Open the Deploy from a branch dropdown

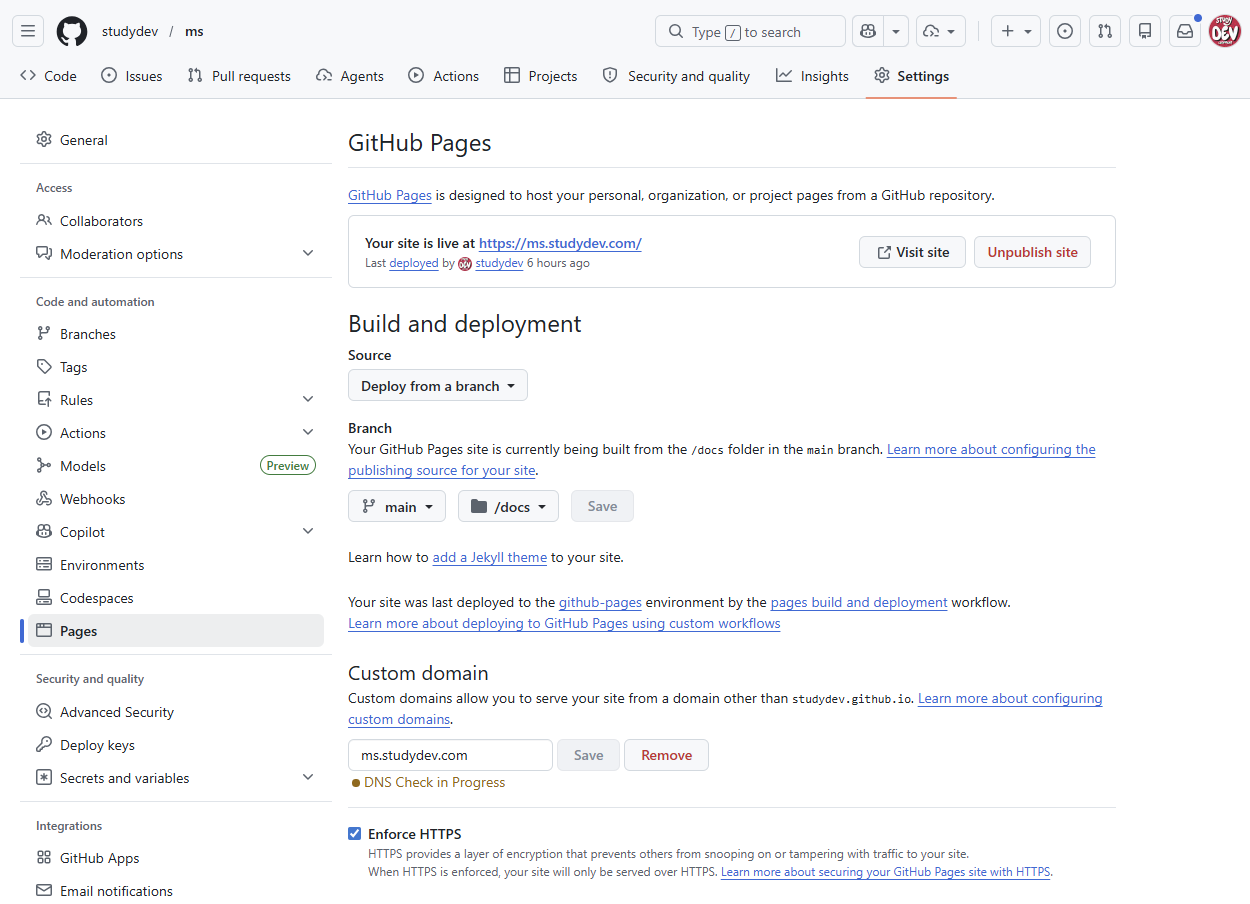pos(438,386)
